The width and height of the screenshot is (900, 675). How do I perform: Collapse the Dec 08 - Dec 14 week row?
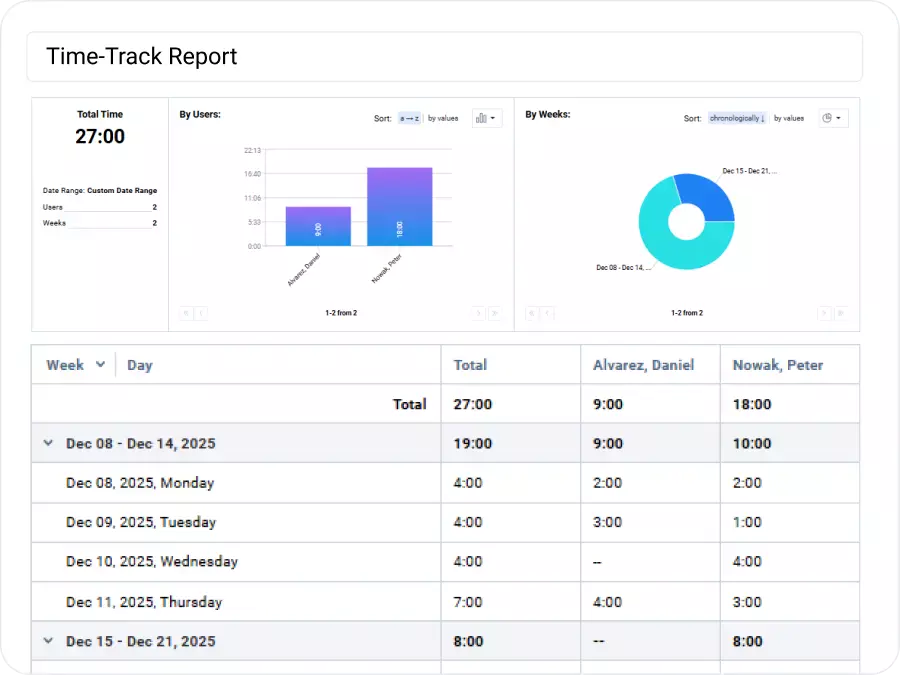46,442
